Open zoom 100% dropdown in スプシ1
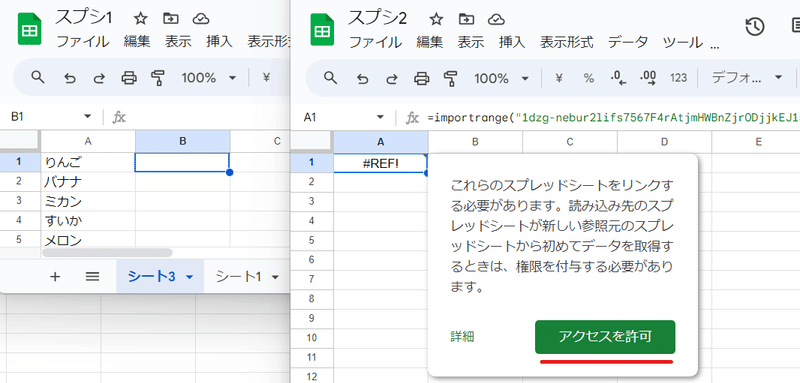This screenshot has height=383, width=800. pyautogui.click(x=209, y=78)
